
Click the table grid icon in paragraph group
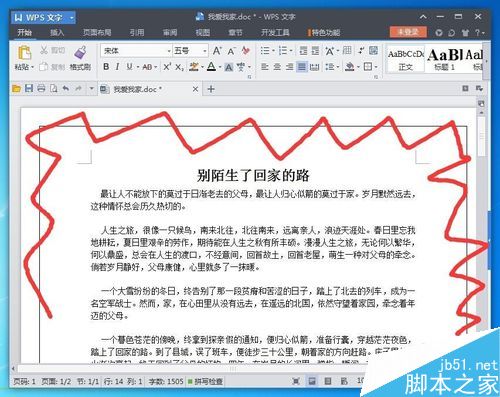pyautogui.click(x=347, y=51)
